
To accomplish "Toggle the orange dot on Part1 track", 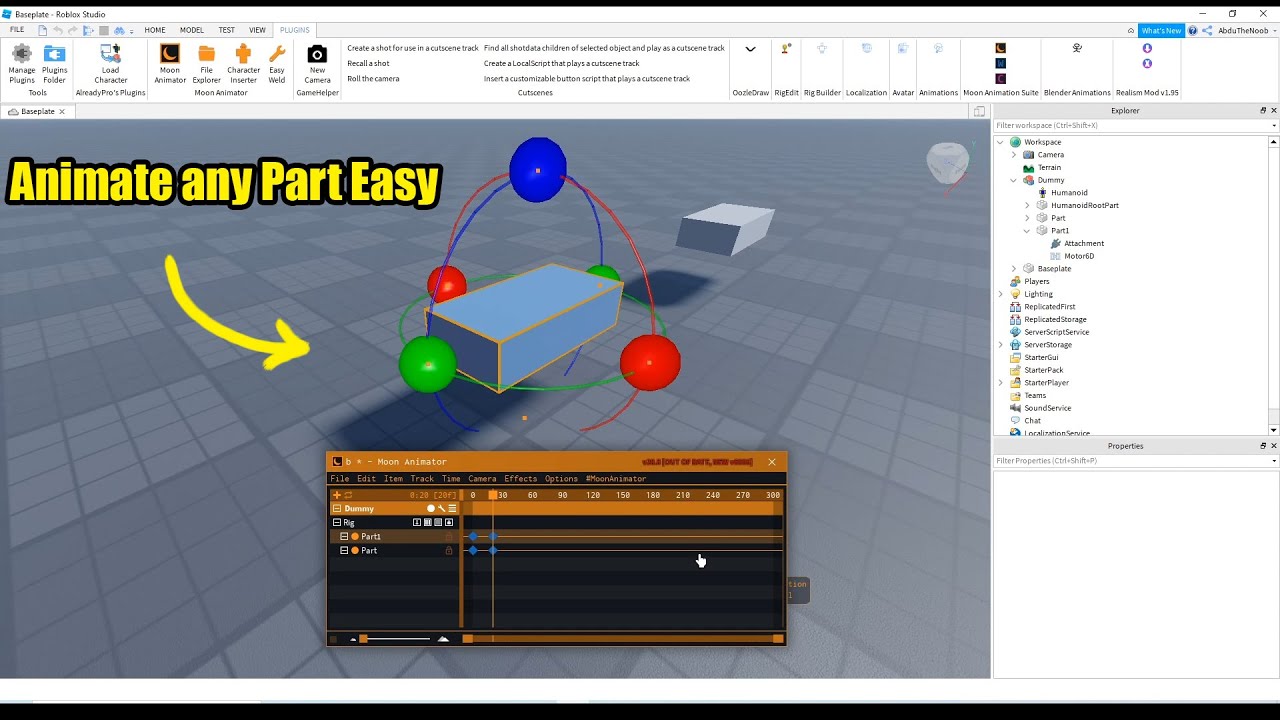I will click(x=355, y=537).
